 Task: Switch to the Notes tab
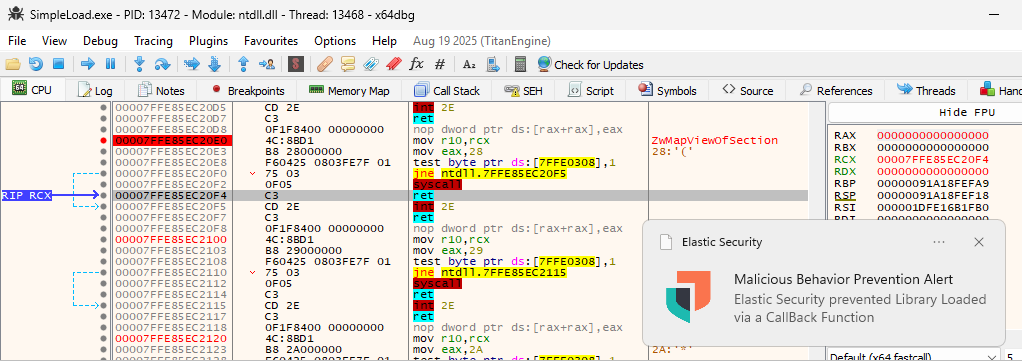click(x=161, y=91)
